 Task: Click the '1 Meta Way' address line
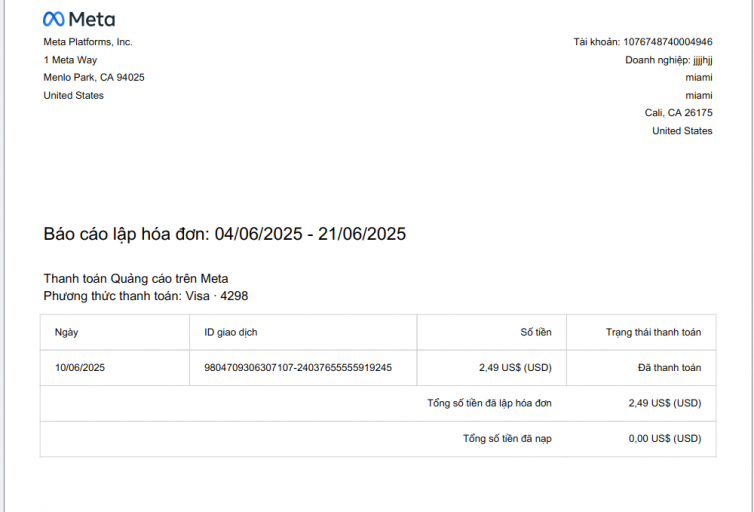[70, 60]
